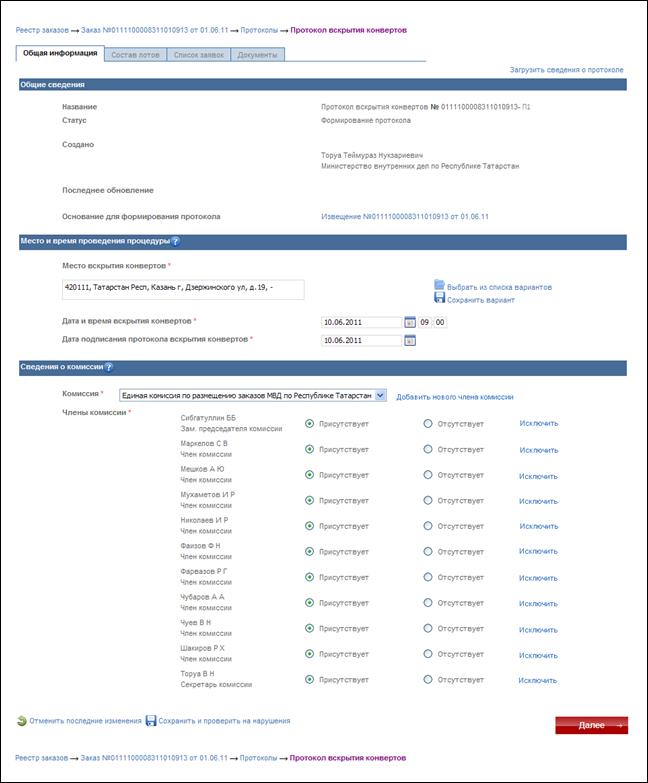Image resolution: width=648 pixels, height=783 pixels.
Task: Open help icon beside Место и время проведения процедуры
Action: (175, 241)
